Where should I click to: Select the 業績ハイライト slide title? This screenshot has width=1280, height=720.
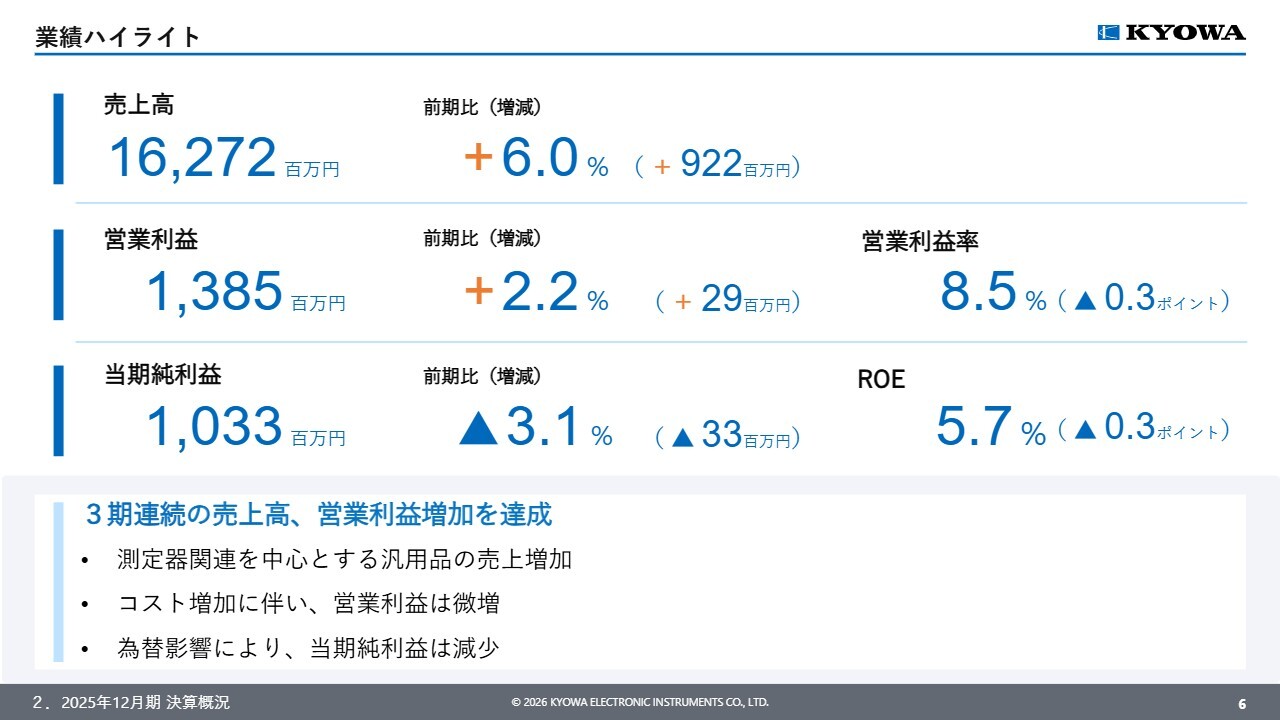tap(118, 38)
